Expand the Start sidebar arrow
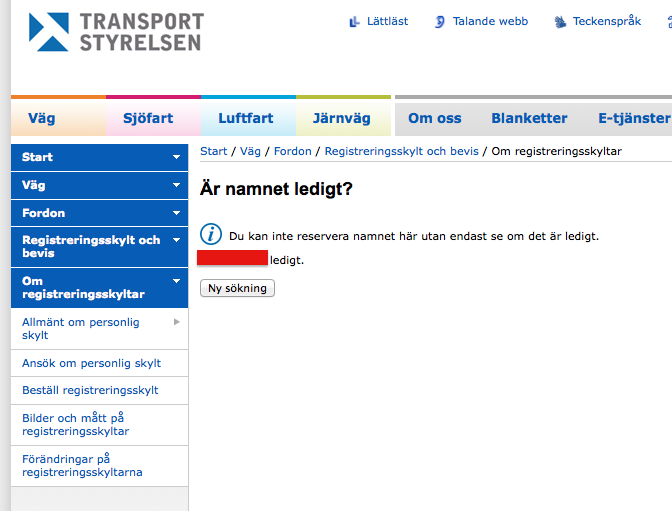 tap(177, 158)
